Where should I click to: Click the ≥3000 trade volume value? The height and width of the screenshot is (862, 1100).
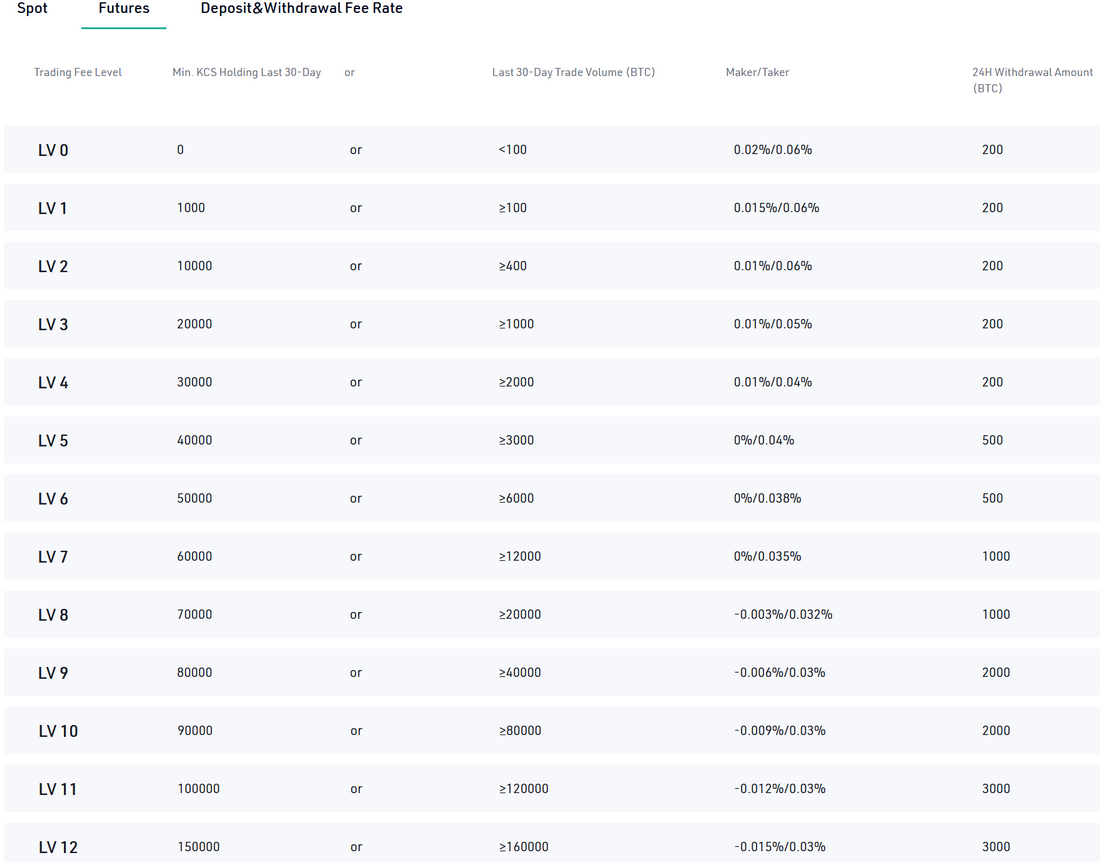click(x=516, y=440)
